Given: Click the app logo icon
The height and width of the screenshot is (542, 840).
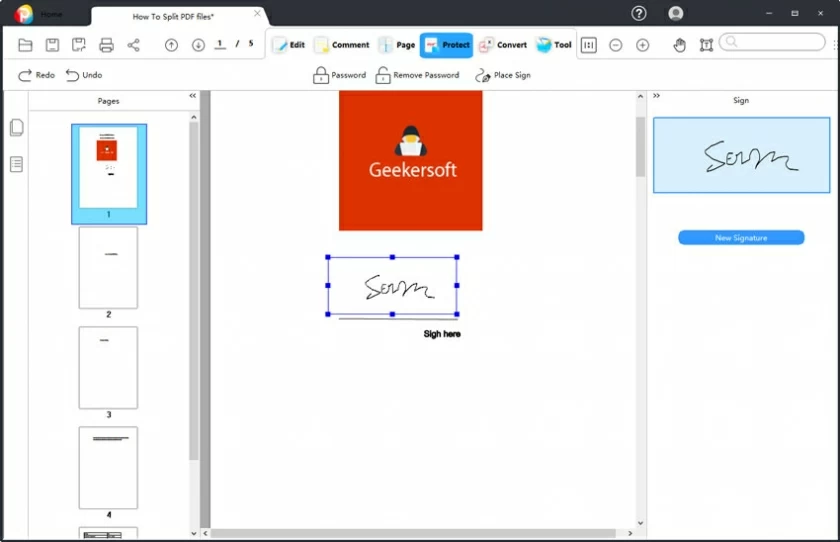Looking at the screenshot, I should coord(24,14).
